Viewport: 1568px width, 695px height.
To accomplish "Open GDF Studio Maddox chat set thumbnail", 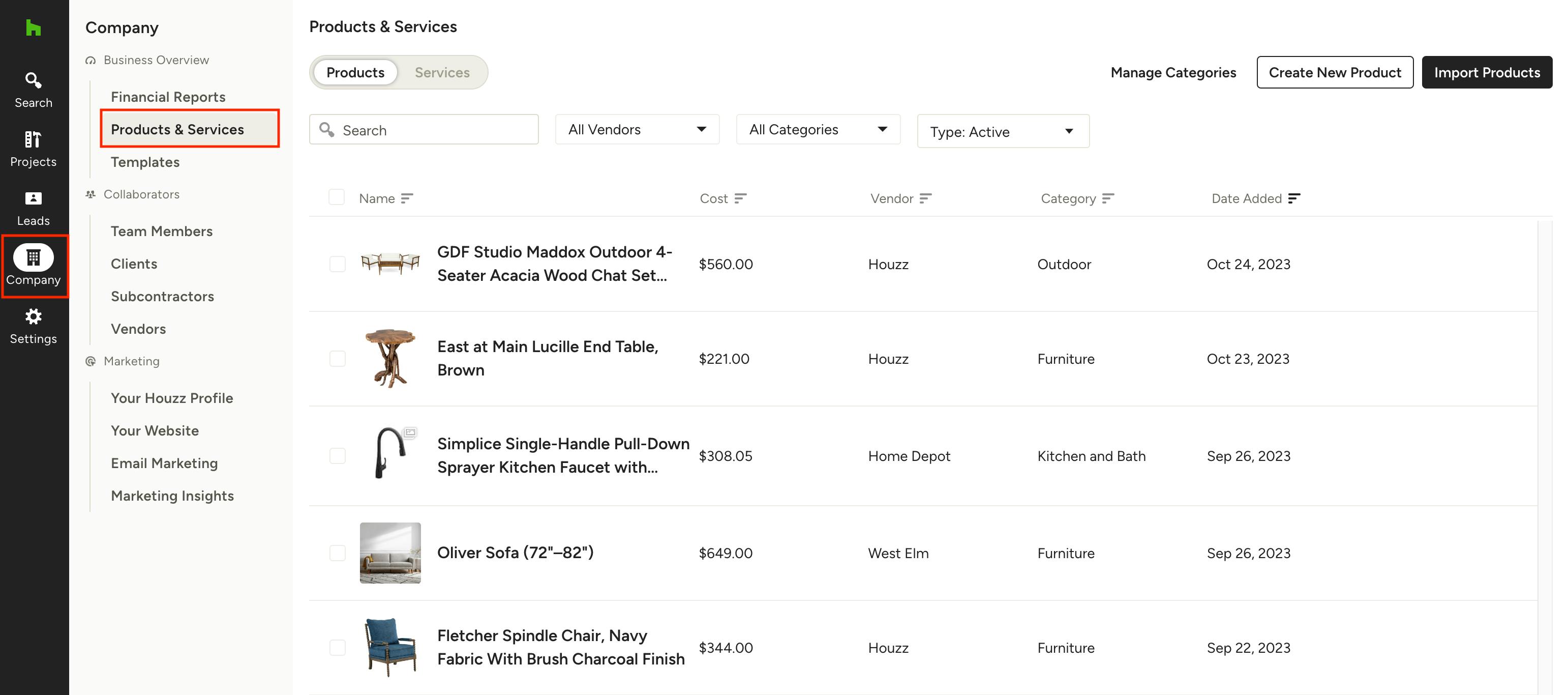I will pyautogui.click(x=390, y=264).
